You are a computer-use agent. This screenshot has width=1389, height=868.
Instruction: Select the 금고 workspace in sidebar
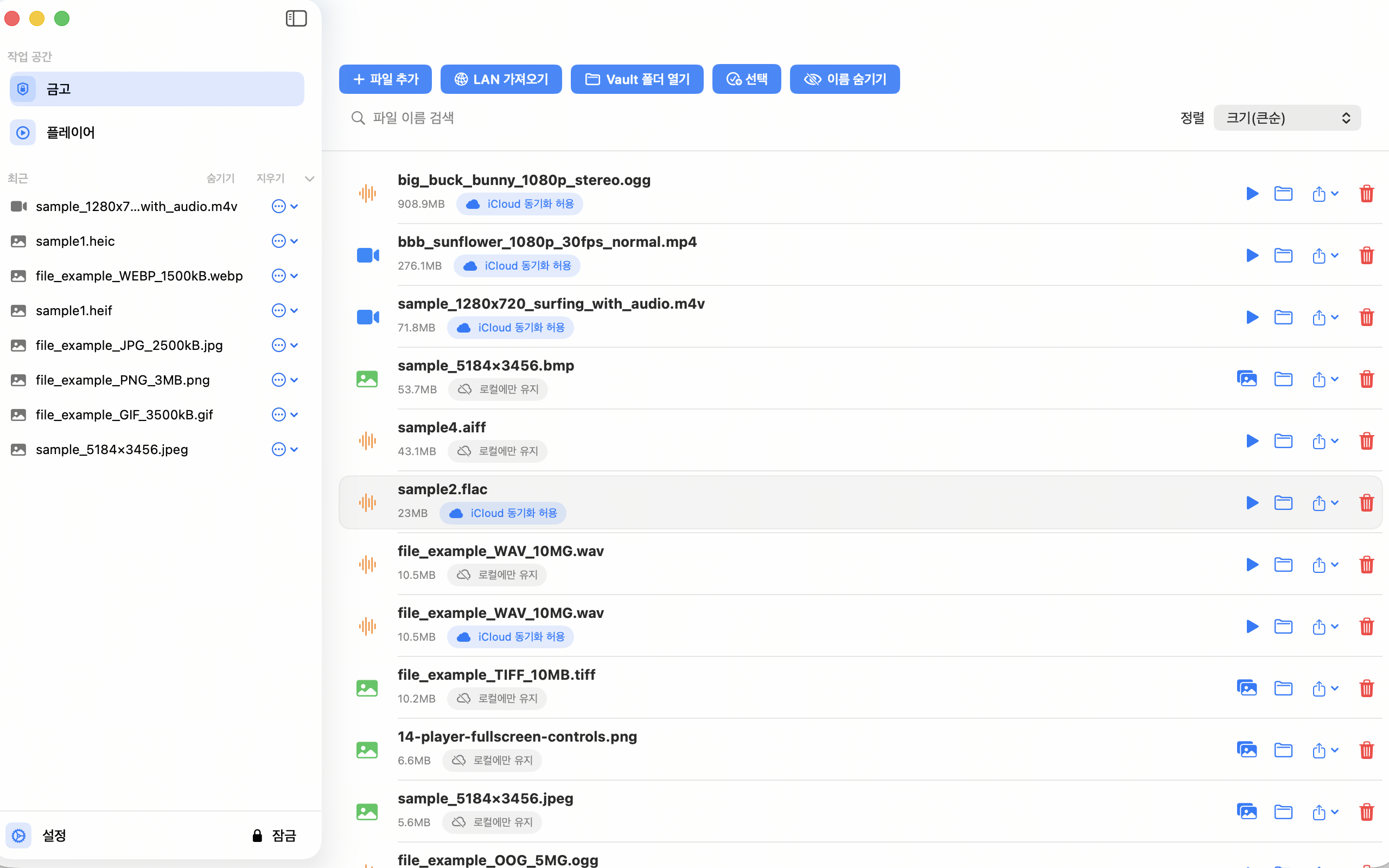58,88
